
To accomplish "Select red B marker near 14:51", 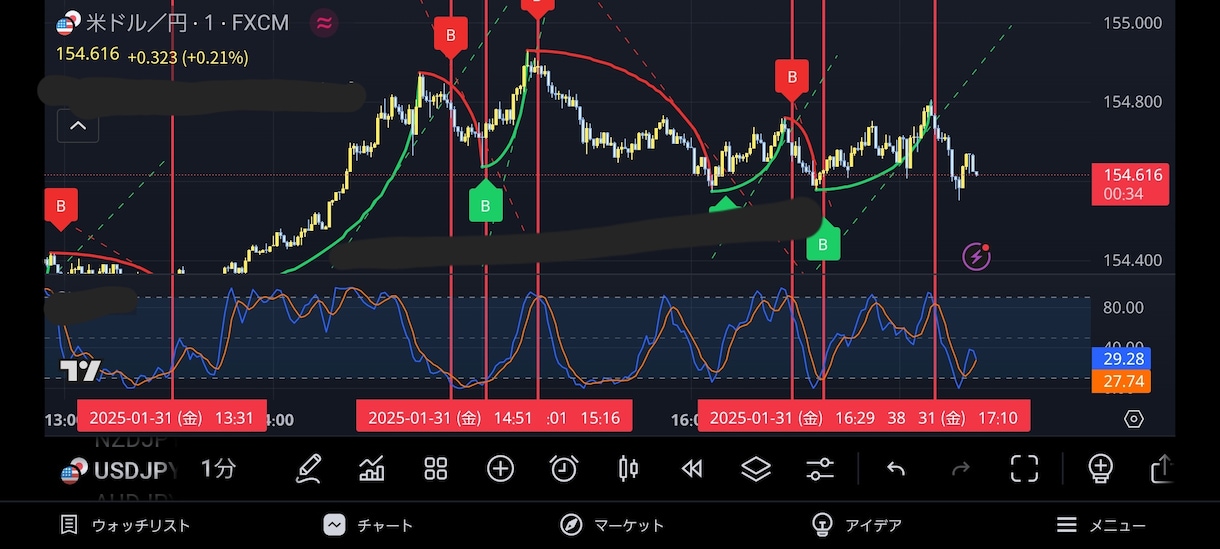I will 450,36.
